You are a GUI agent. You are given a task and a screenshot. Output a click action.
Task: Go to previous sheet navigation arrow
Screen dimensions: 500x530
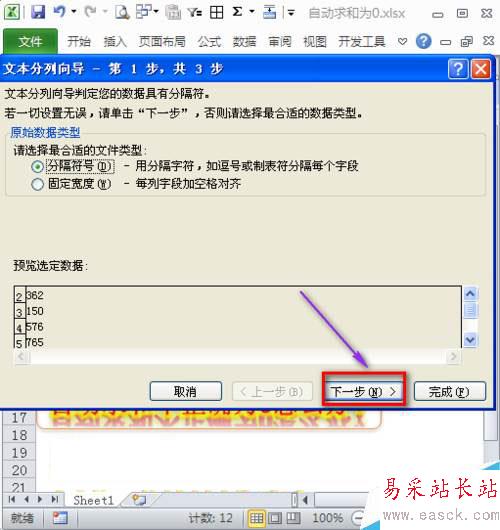tap(26, 499)
